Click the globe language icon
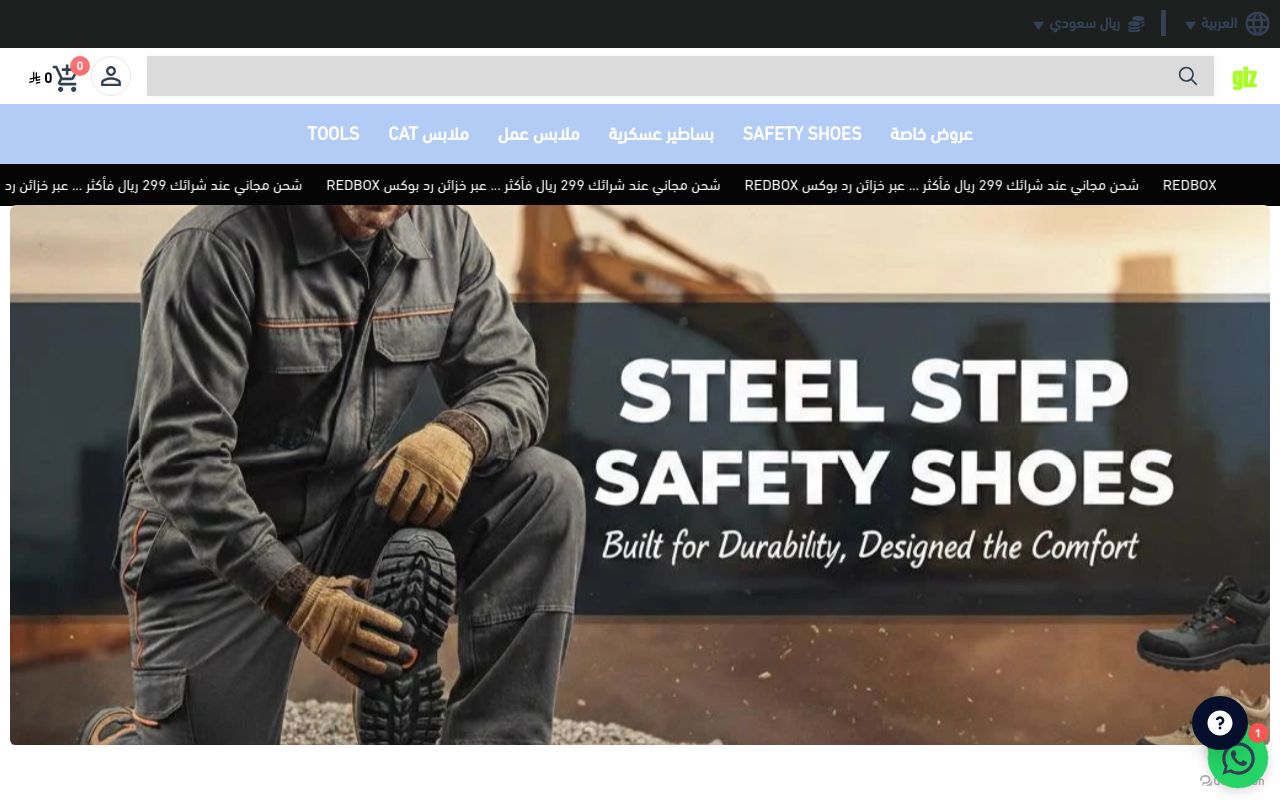This screenshot has width=1280, height=800. click(1257, 24)
